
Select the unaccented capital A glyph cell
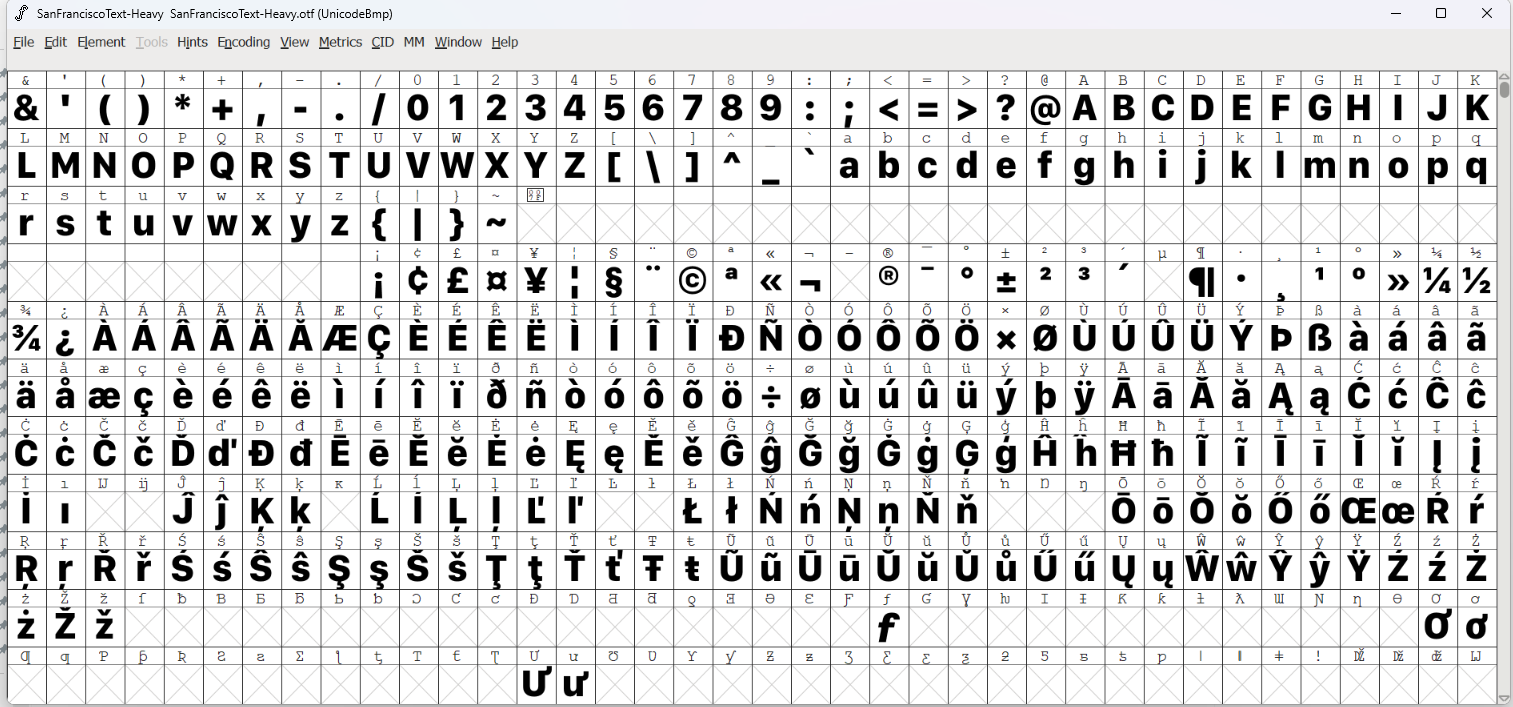pos(1084,108)
